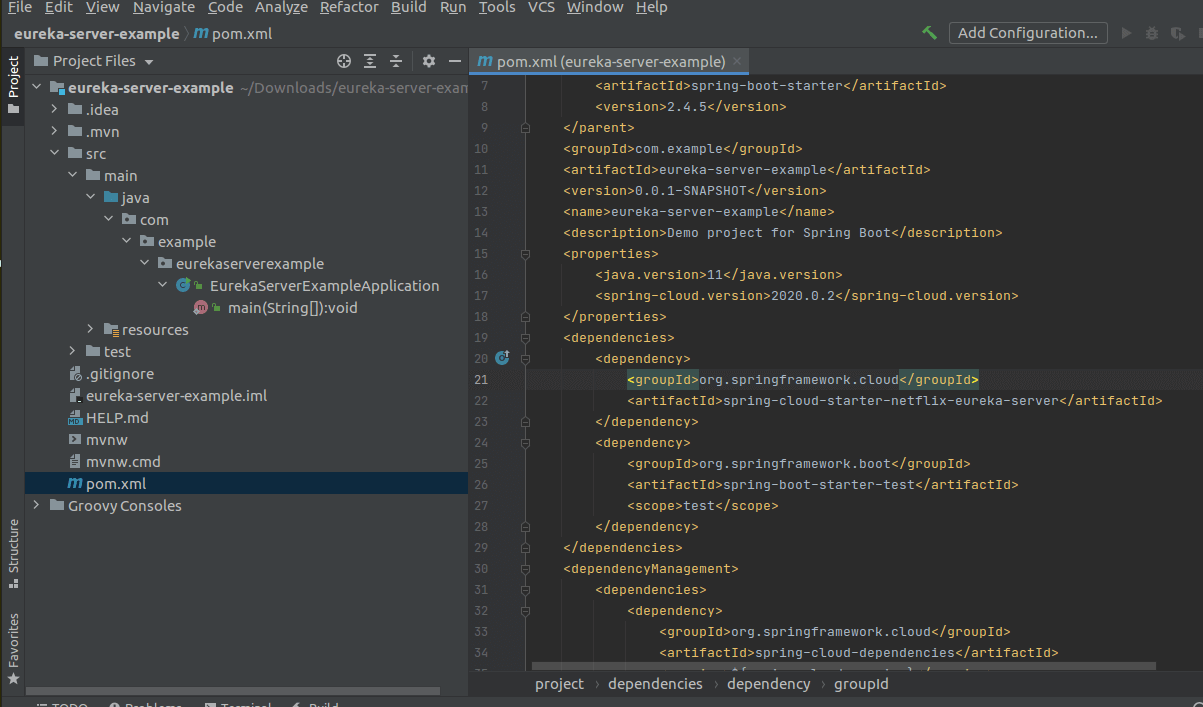Screen dimensions: 1203x707
Task: Open the VCS menu
Action: click(541, 8)
